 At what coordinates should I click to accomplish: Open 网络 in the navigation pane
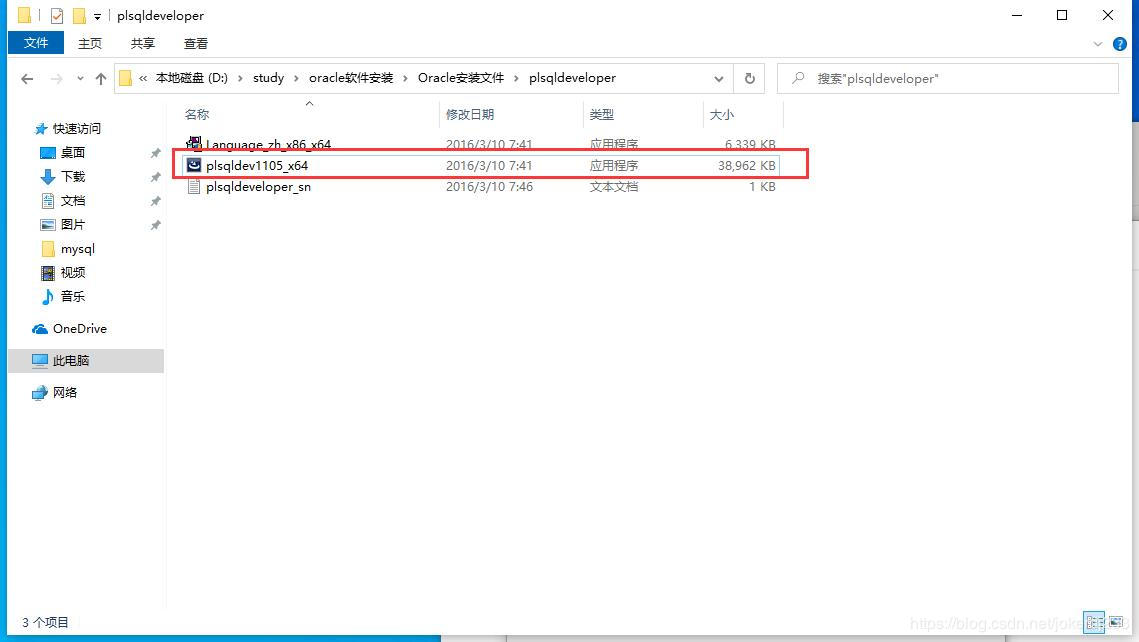[64, 392]
